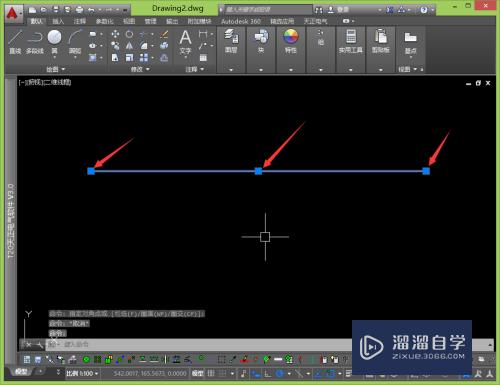Image resolution: width=500 pixels, height=385 pixels.
Task: Expand the 绘图 (Draw) panel
Action: [55, 69]
